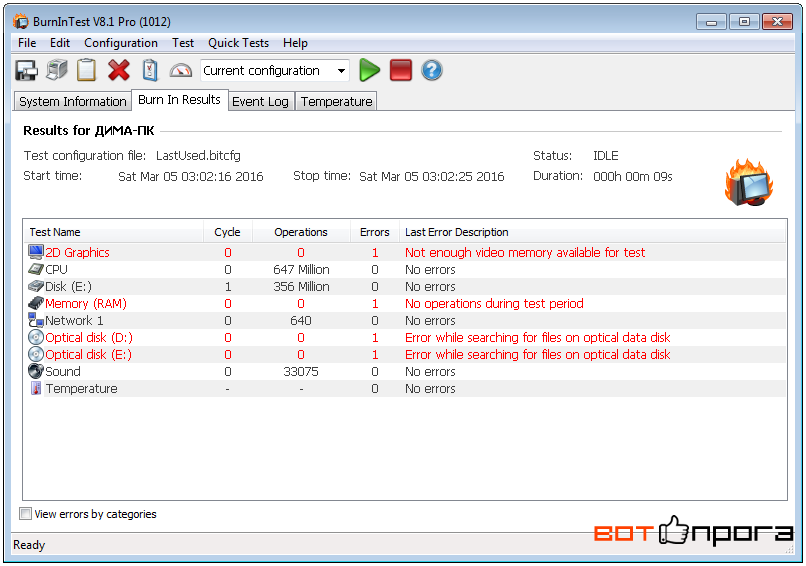Switch to the Event Log tab
This screenshot has width=806, height=566.
260,102
